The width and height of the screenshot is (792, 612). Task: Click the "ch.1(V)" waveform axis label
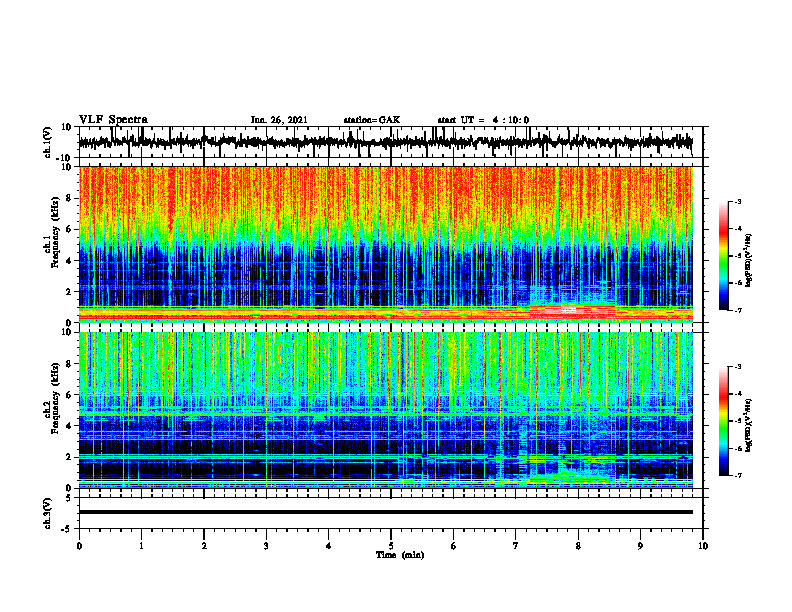tap(48, 142)
